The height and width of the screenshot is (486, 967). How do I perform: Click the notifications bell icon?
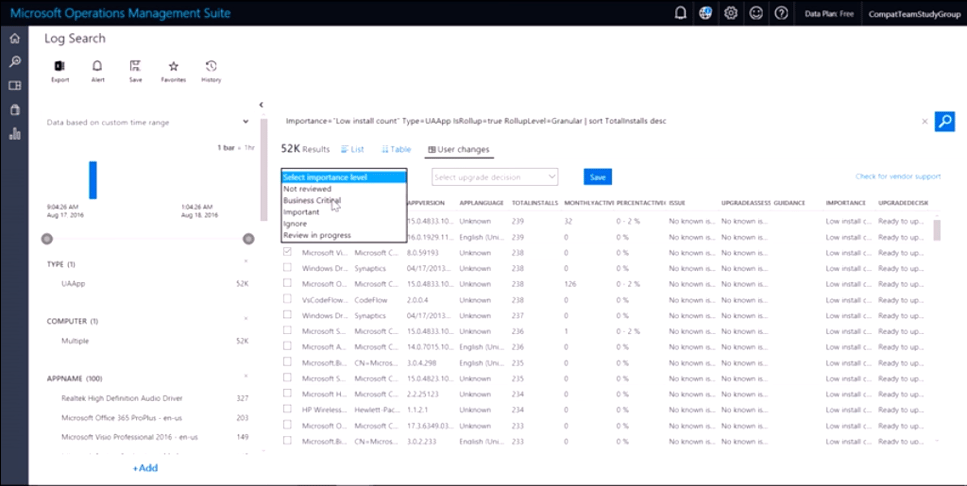pyautogui.click(x=680, y=14)
